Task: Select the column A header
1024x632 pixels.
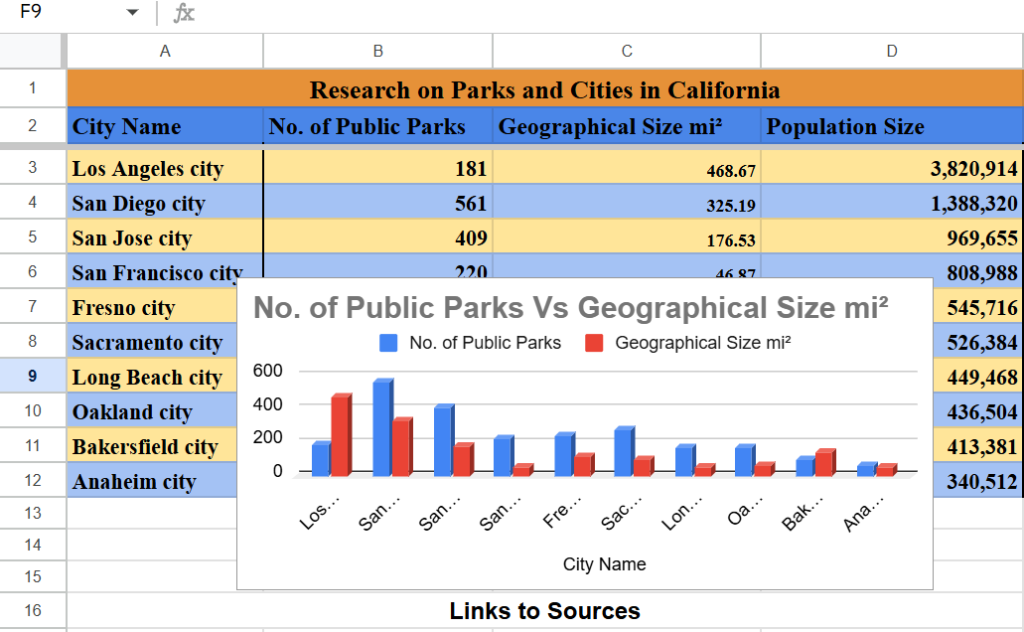Action: [165, 51]
